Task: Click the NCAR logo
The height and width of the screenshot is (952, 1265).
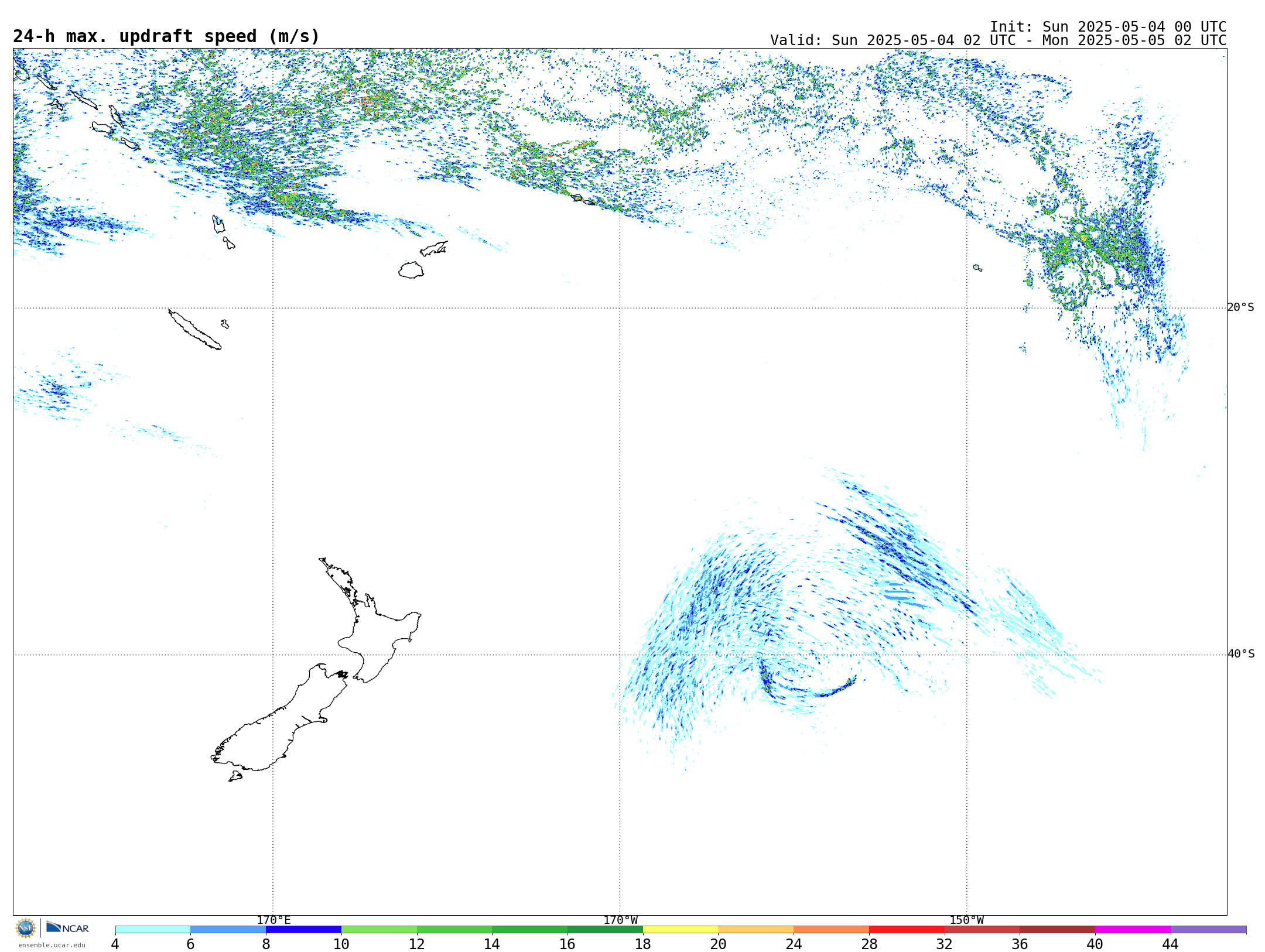Action: (x=67, y=927)
